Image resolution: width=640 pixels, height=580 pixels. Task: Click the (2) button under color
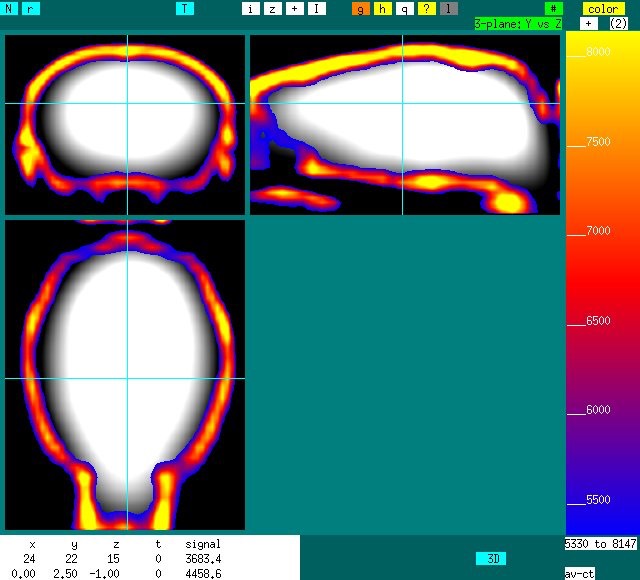[x=618, y=24]
